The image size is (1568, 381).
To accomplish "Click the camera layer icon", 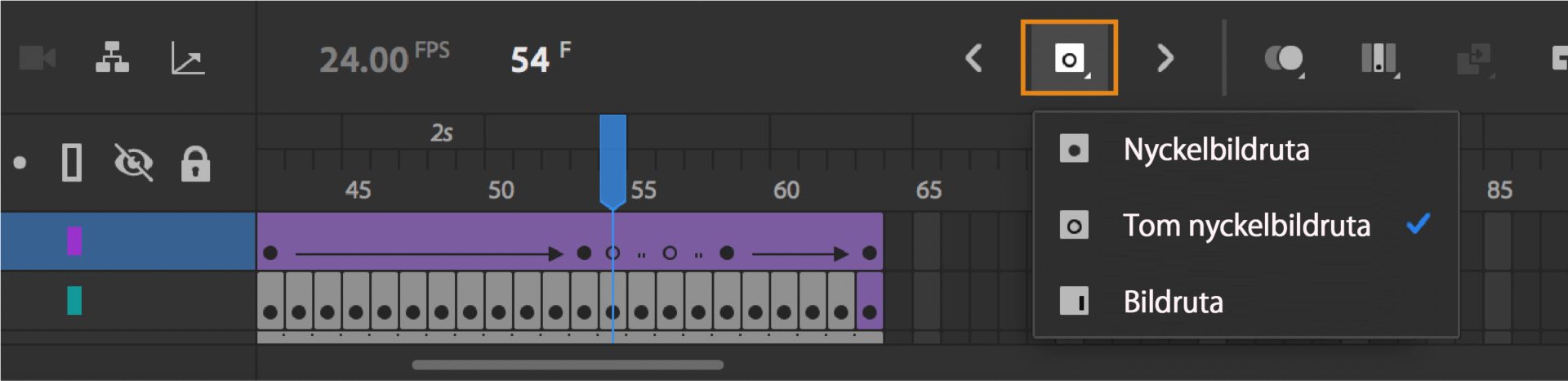I will [x=38, y=58].
